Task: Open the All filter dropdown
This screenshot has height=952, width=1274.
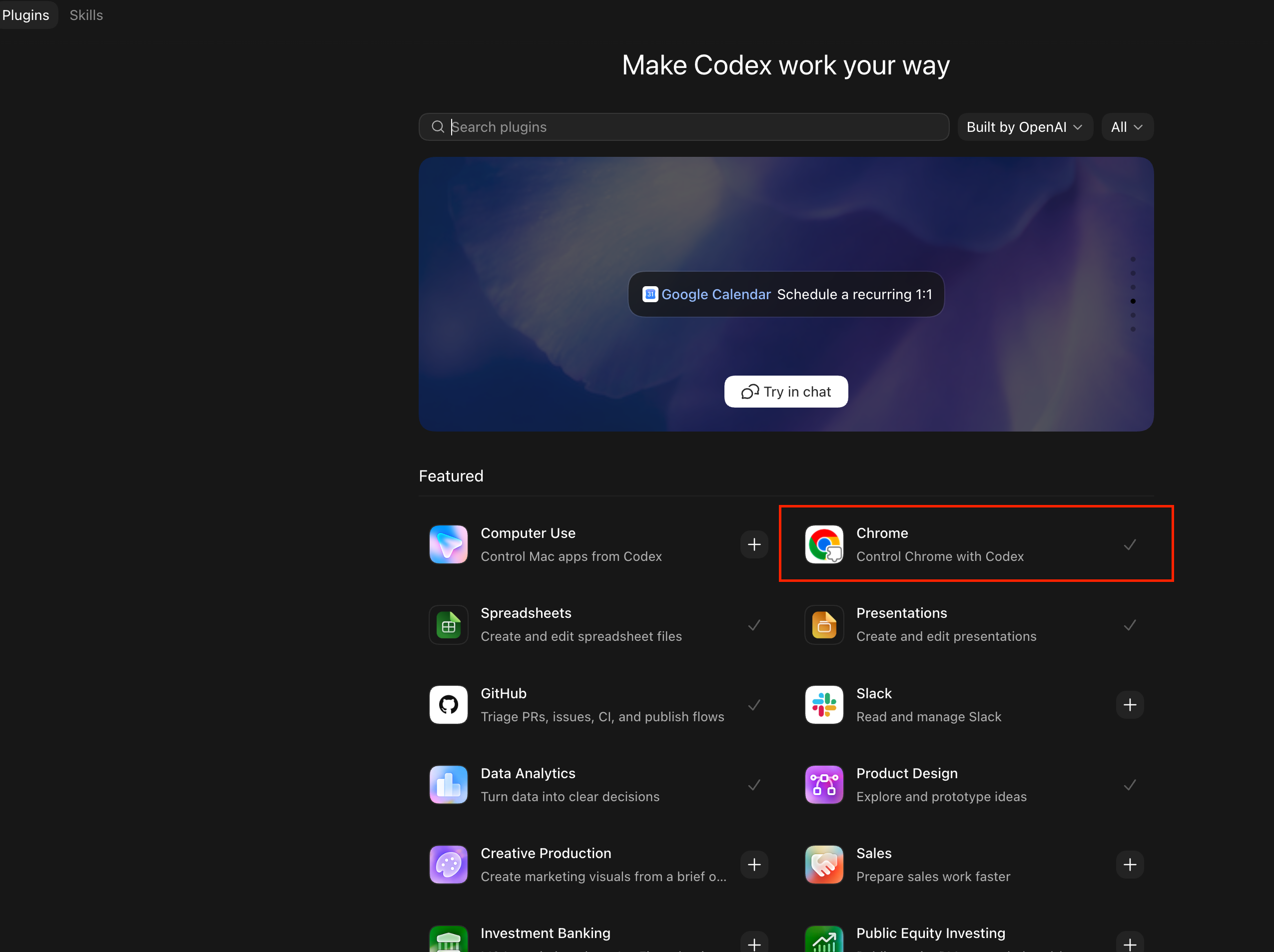Action: point(1127,127)
